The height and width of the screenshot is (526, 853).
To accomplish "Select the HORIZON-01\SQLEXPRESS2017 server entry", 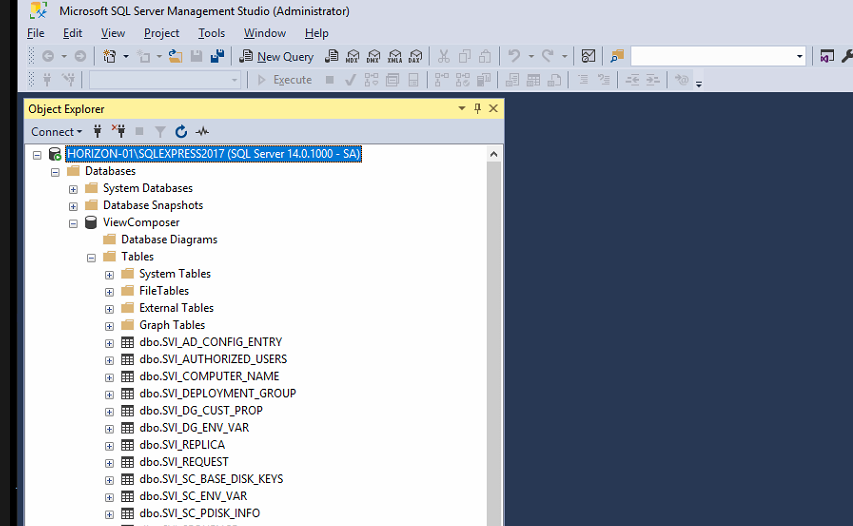I will click(213, 153).
